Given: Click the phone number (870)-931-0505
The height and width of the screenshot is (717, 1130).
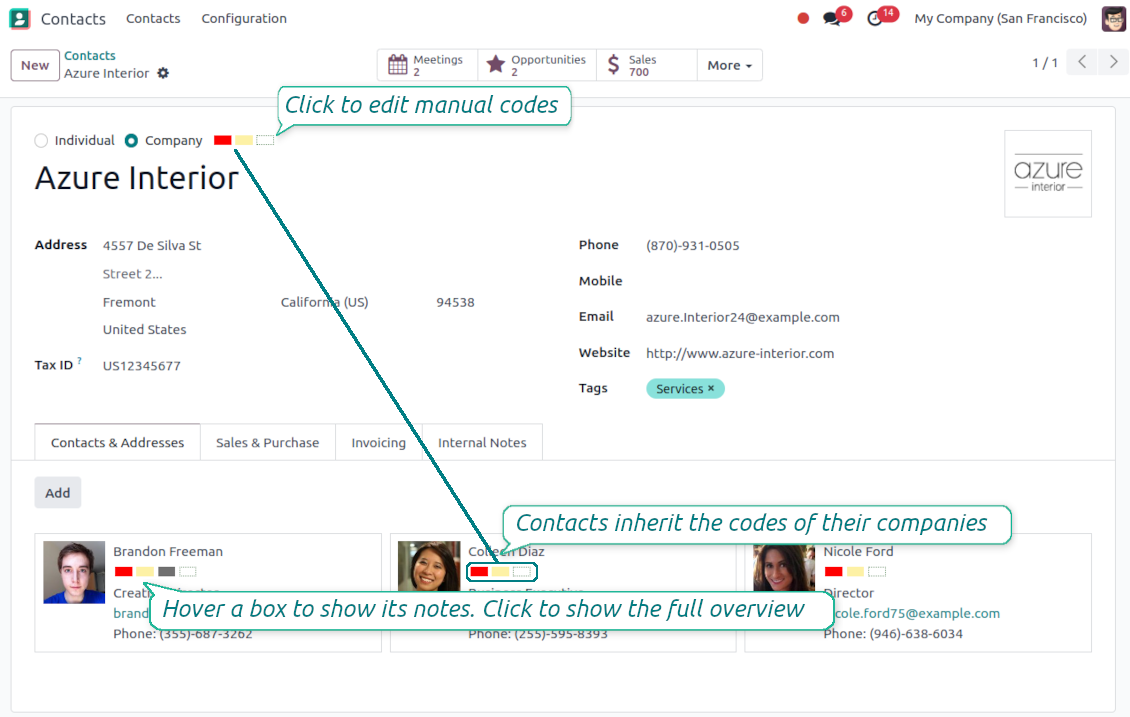Looking at the screenshot, I should tap(693, 246).
